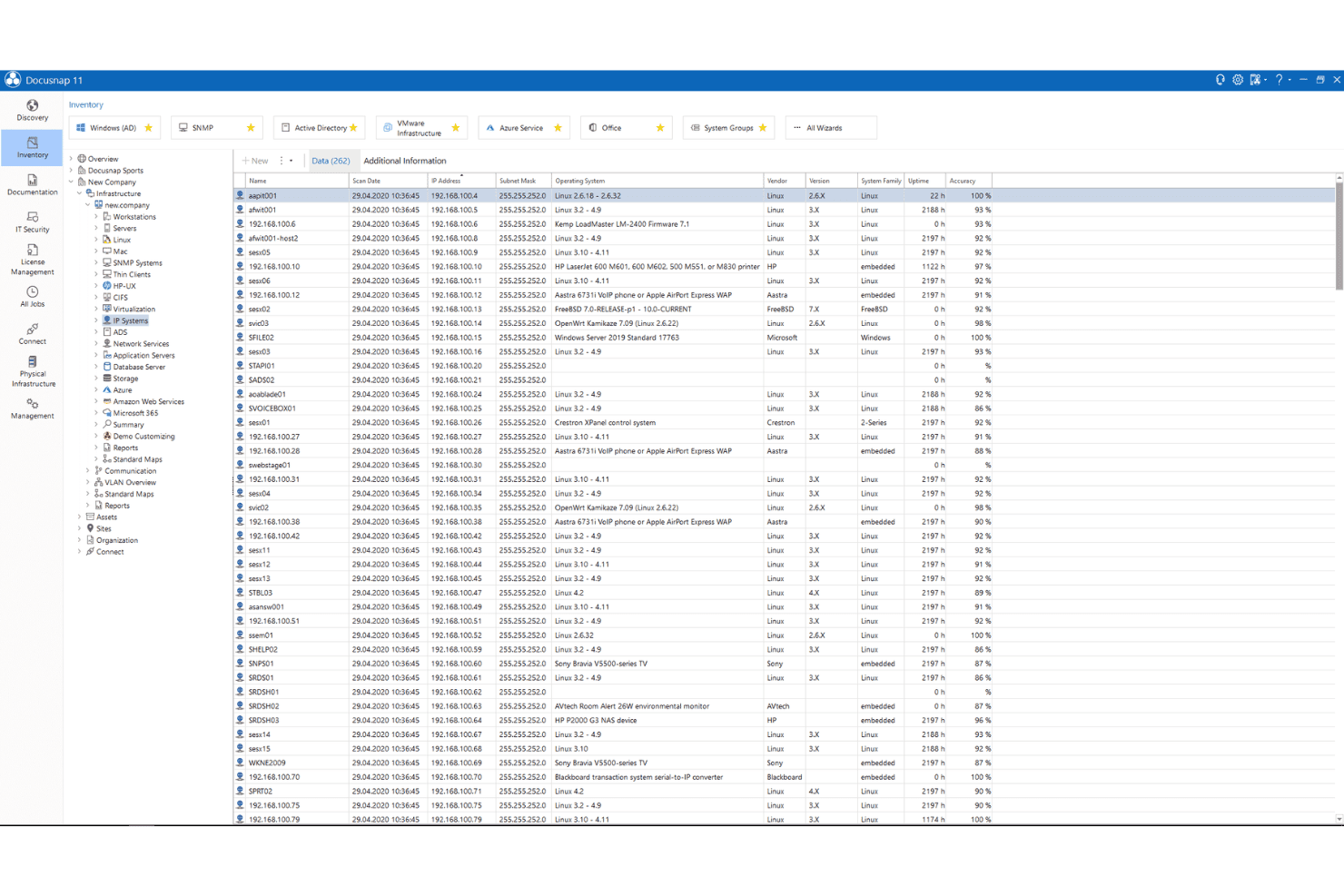This screenshot has height=896, width=1344.
Task: Open the Discovery sidebar section
Action: (32, 110)
